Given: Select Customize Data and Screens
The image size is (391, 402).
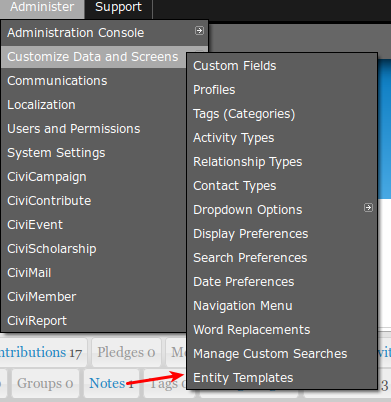Looking at the screenshot, I should 93,57.
